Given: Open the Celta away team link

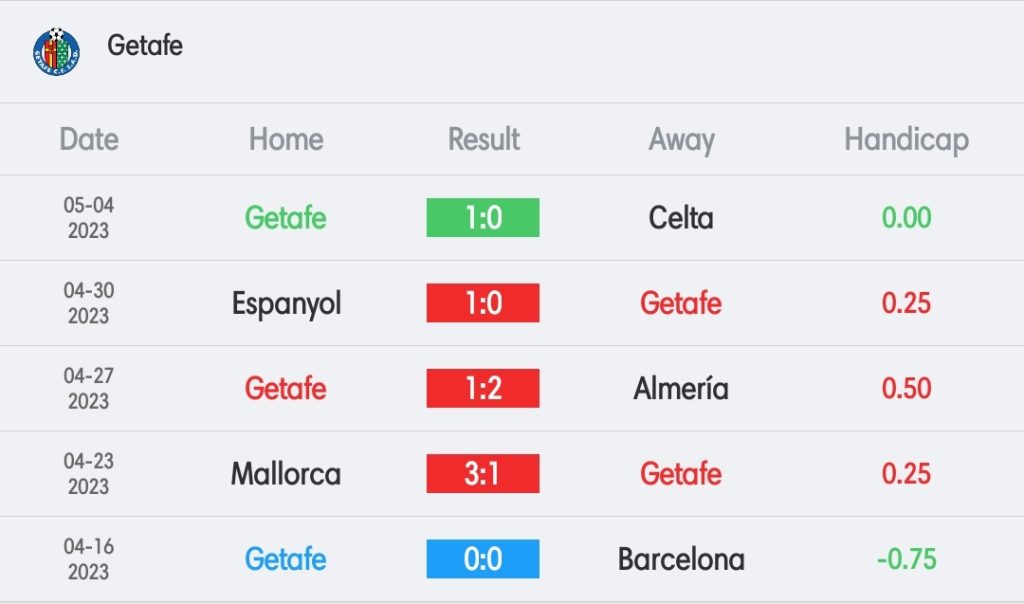Looking at the screenshot, I should 680,217.
